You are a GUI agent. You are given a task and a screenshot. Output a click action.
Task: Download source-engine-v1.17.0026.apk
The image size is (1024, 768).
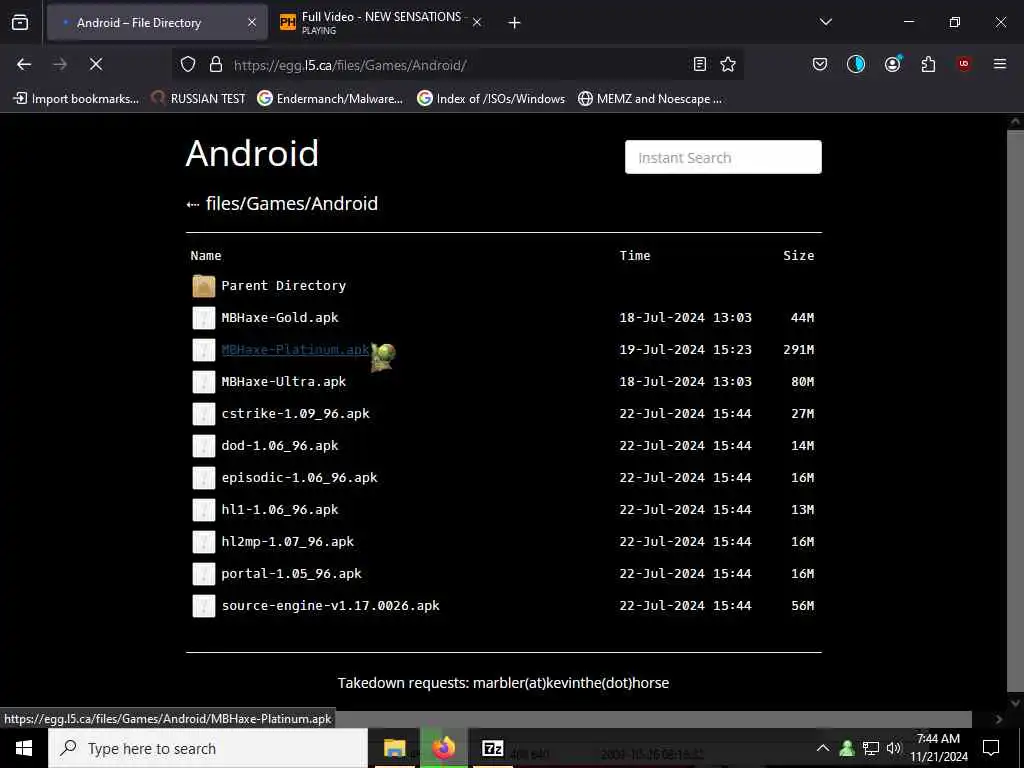330,605
